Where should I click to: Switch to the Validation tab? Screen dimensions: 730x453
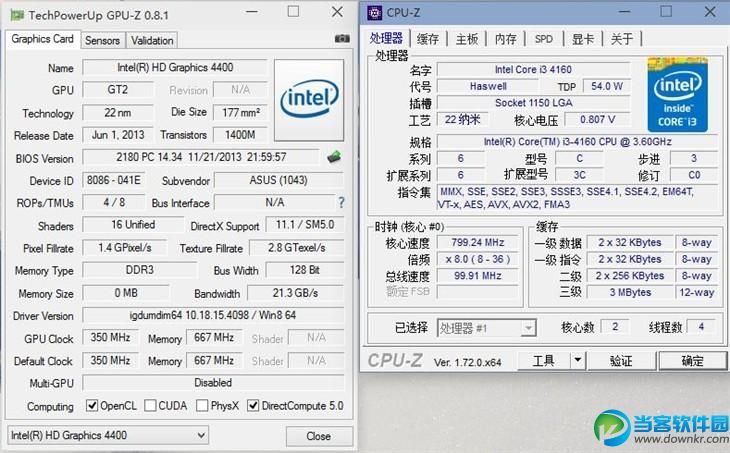point(152,41)
